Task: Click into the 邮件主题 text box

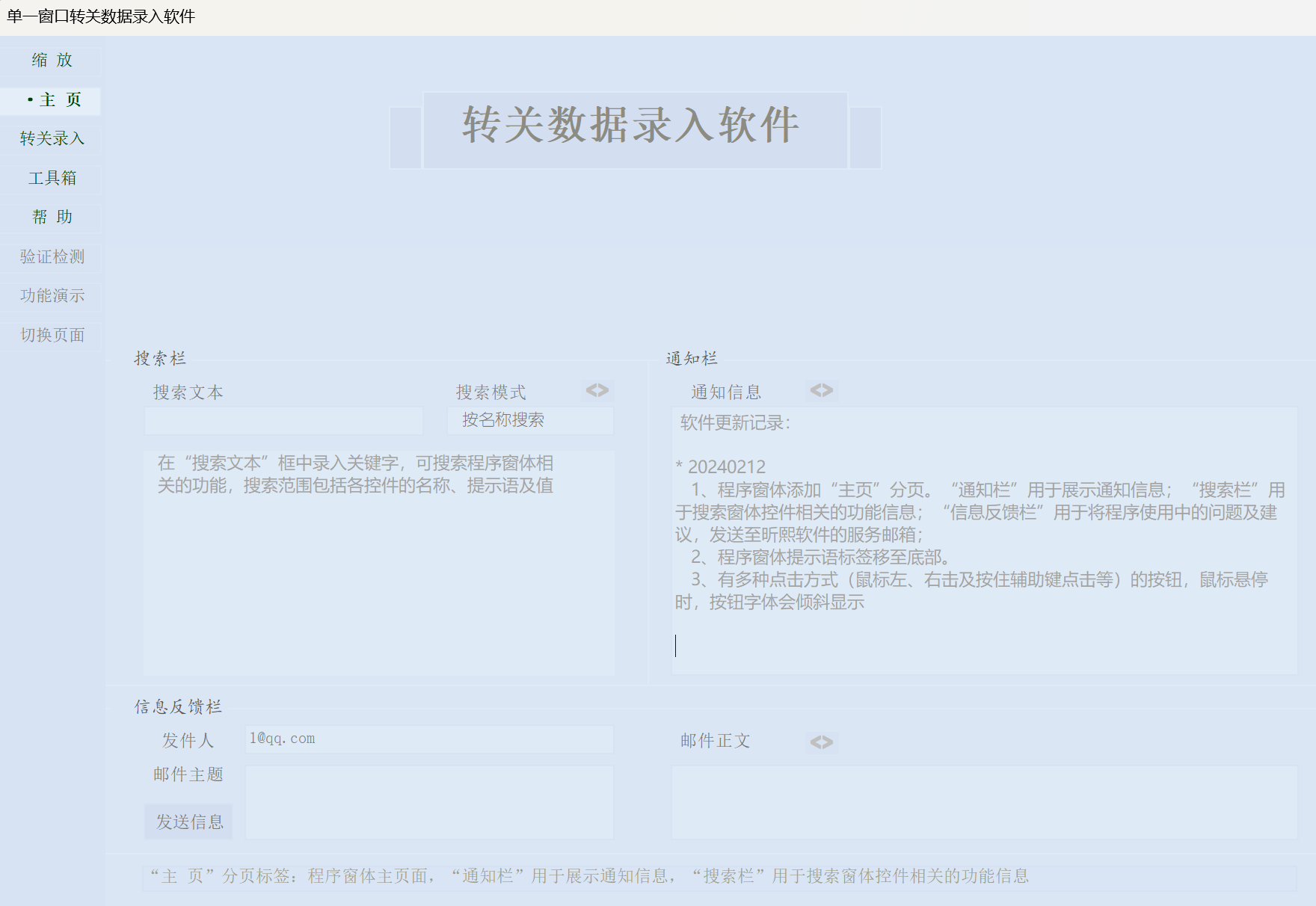Action: (x=429, y=801)
